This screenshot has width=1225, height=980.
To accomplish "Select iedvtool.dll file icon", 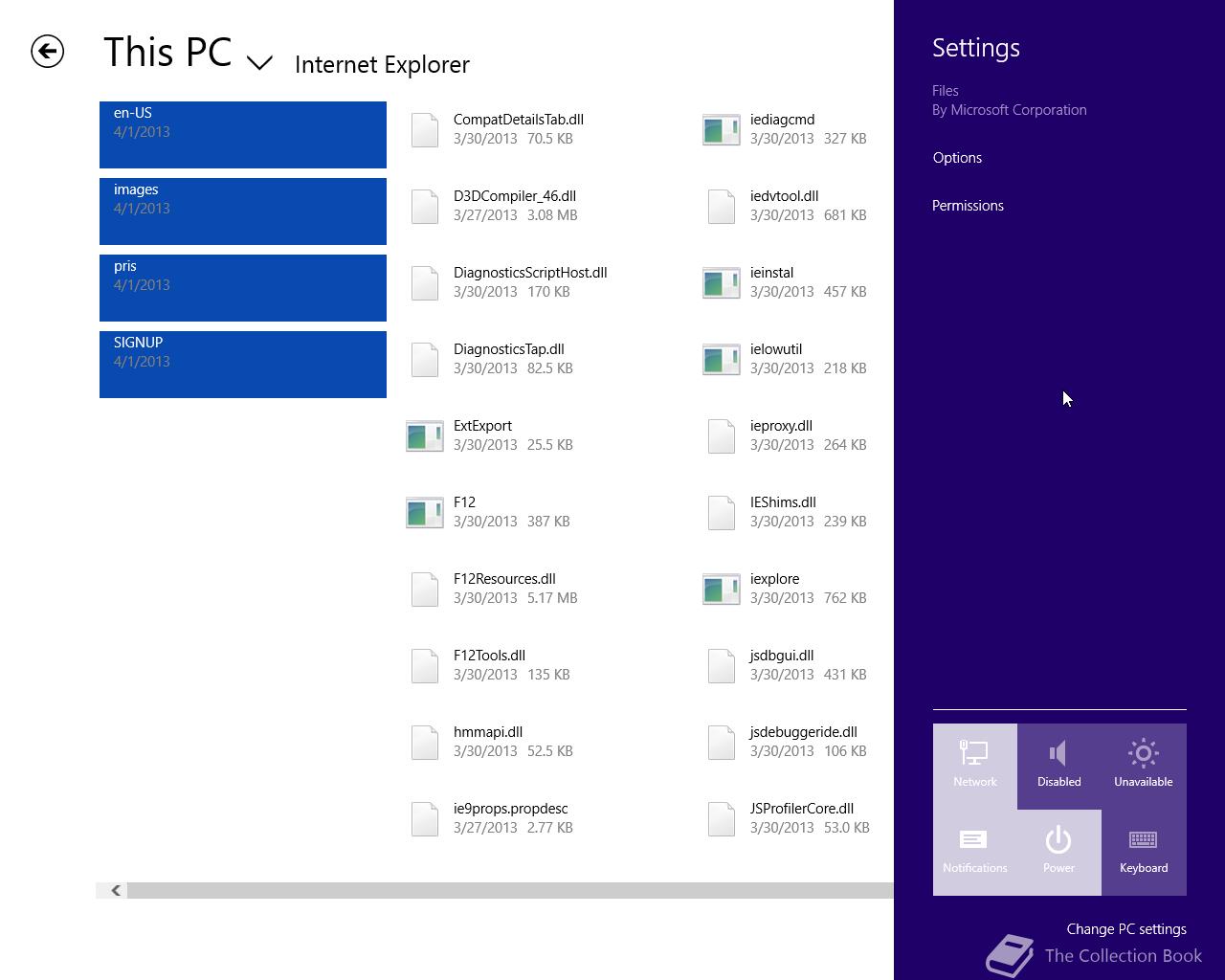I will pos(722,207).
